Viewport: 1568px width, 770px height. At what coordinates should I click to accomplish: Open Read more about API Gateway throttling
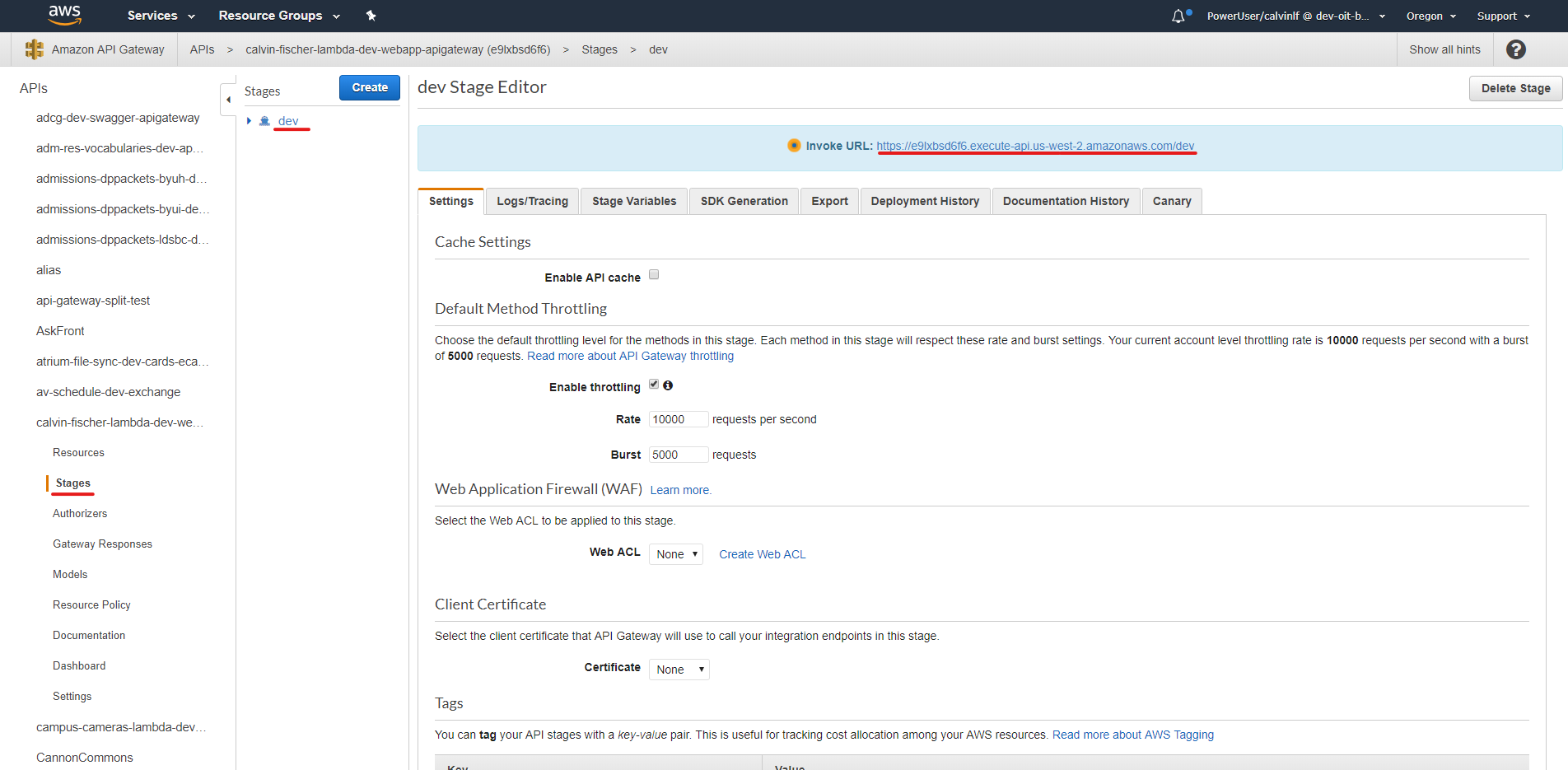coord(630,356)
